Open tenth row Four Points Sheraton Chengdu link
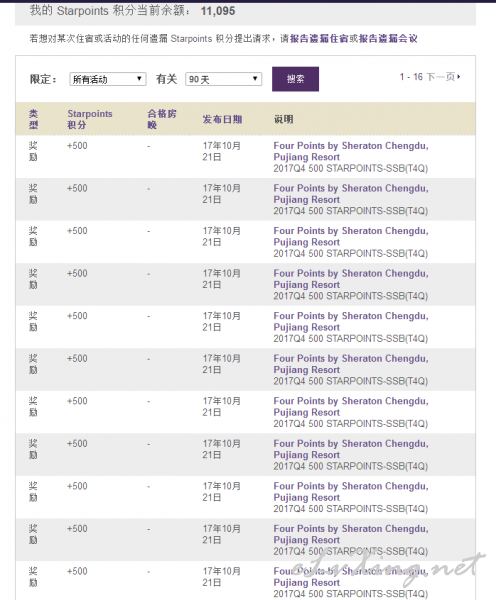 tap(351, 534)
